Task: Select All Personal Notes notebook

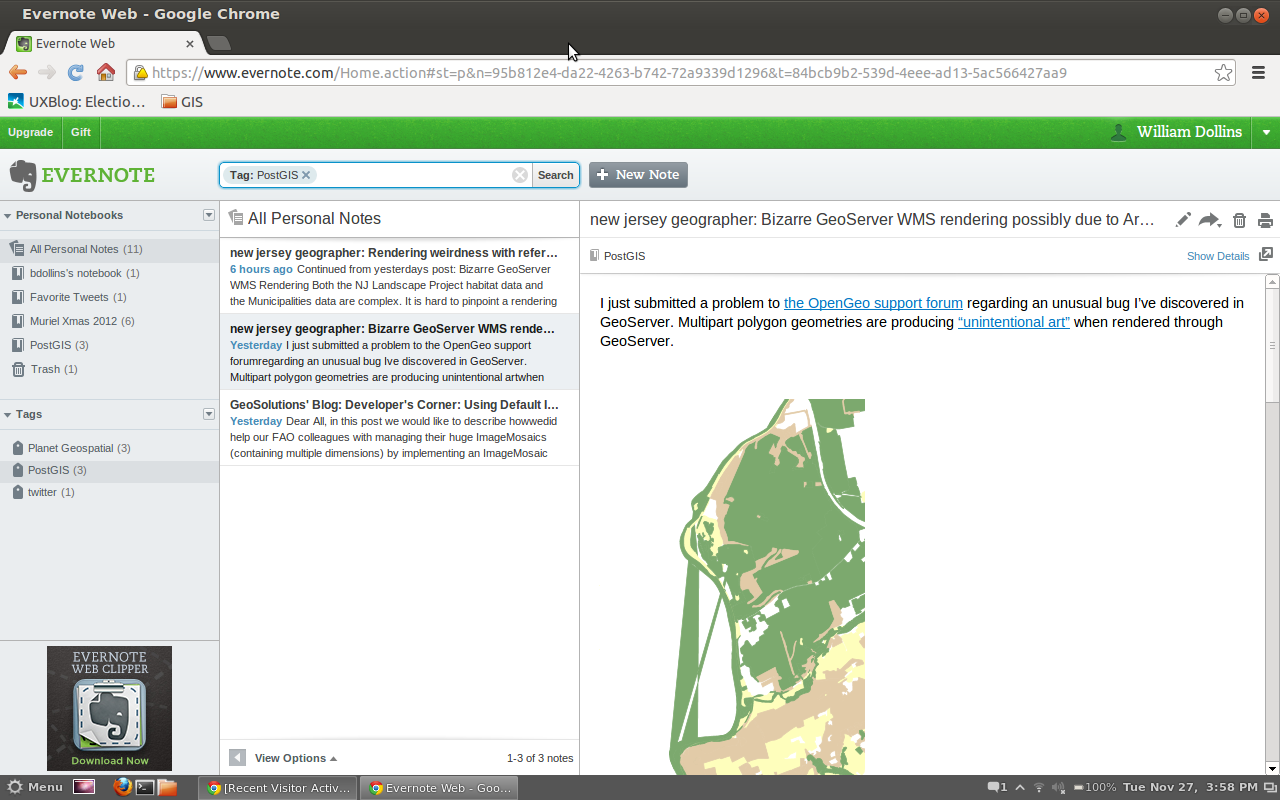Action: click(109, 249)
